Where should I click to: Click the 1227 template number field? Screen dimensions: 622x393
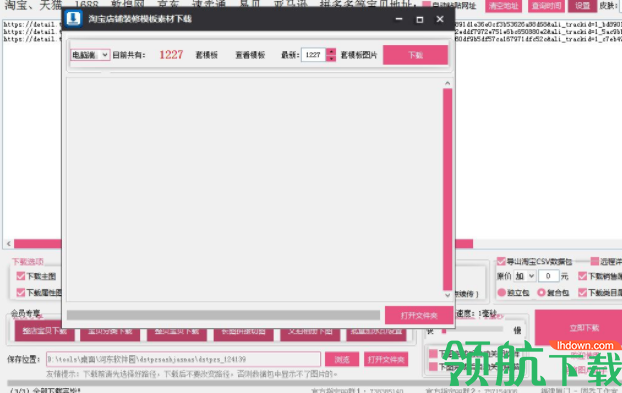tap(313, 55)
